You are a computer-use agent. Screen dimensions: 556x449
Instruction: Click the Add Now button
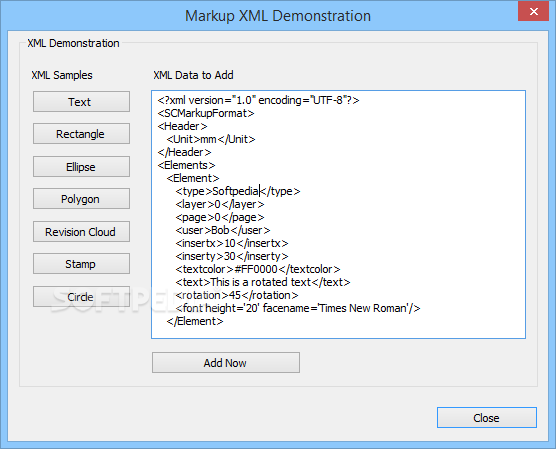(x=226, y=362)
